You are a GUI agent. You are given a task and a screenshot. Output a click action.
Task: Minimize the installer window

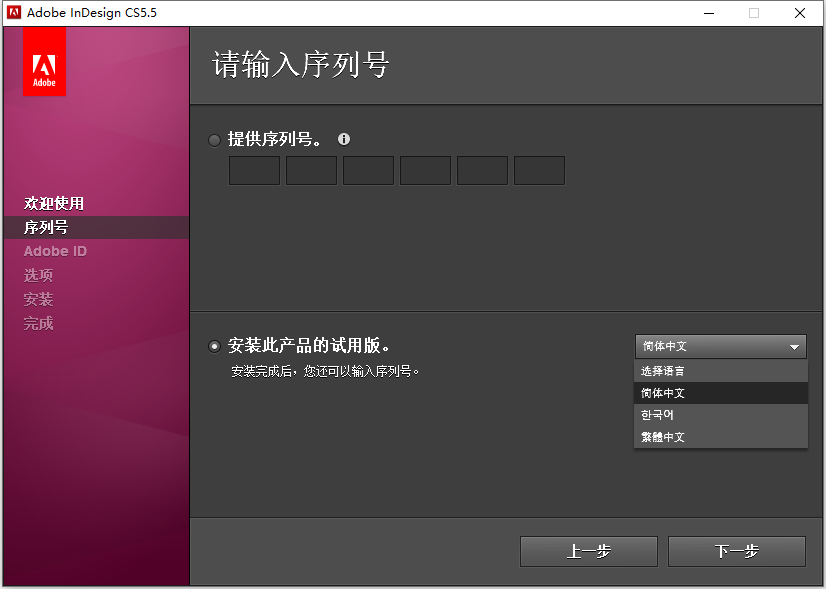(x=709, y=13)
